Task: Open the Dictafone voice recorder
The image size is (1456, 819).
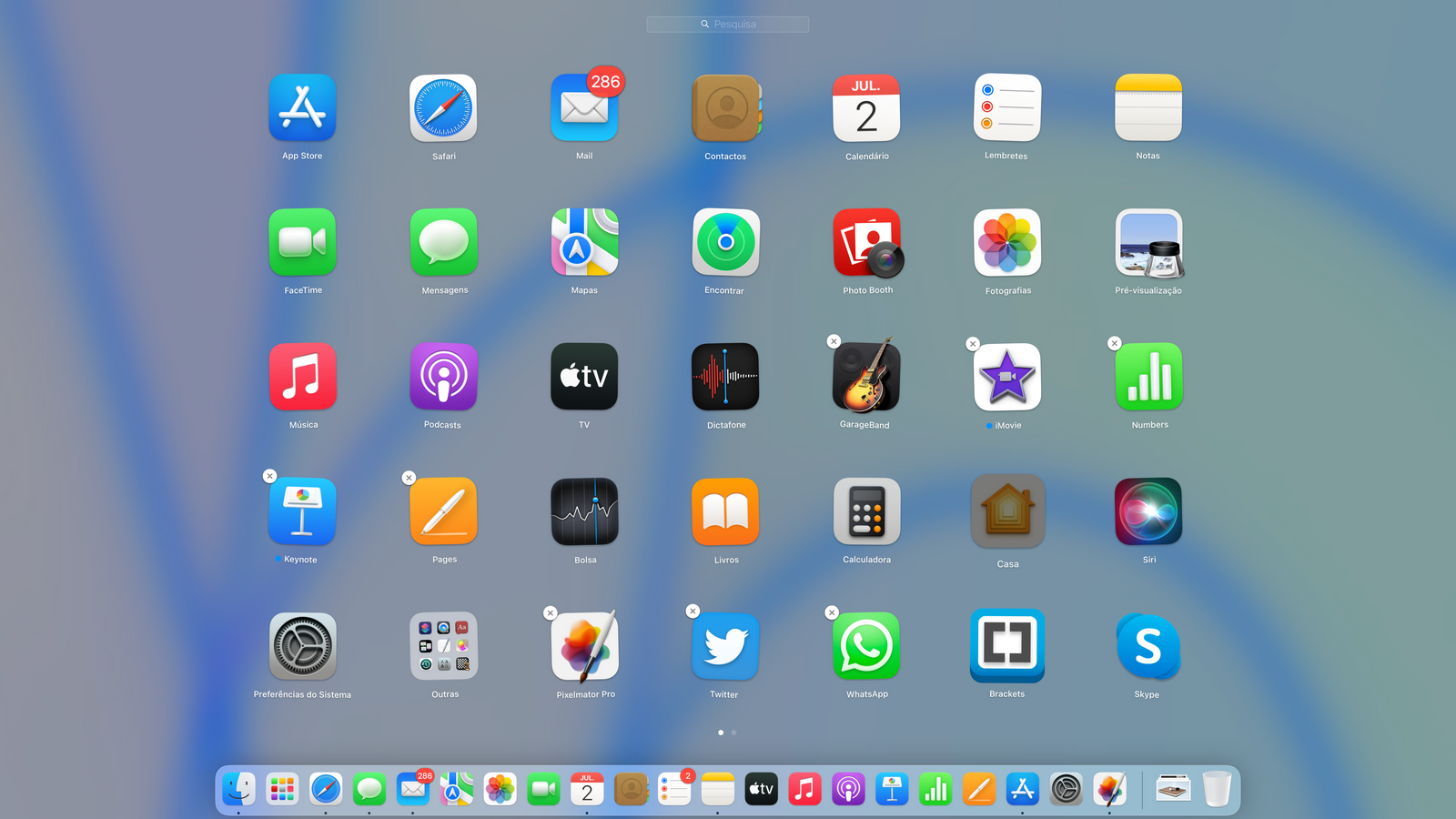Action: pos(725,378)
